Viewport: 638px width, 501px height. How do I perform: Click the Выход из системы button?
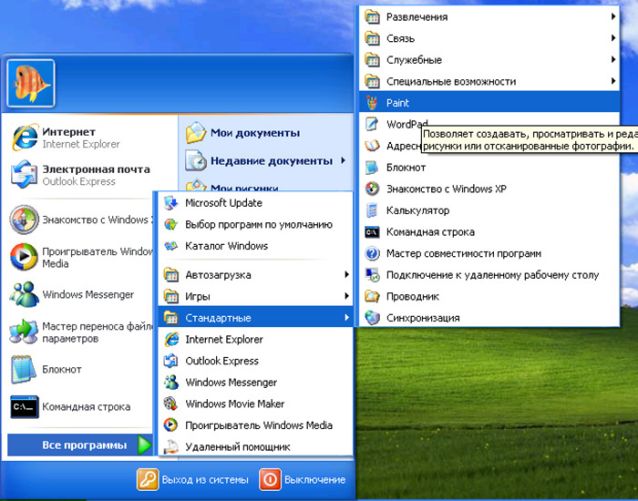192,479
